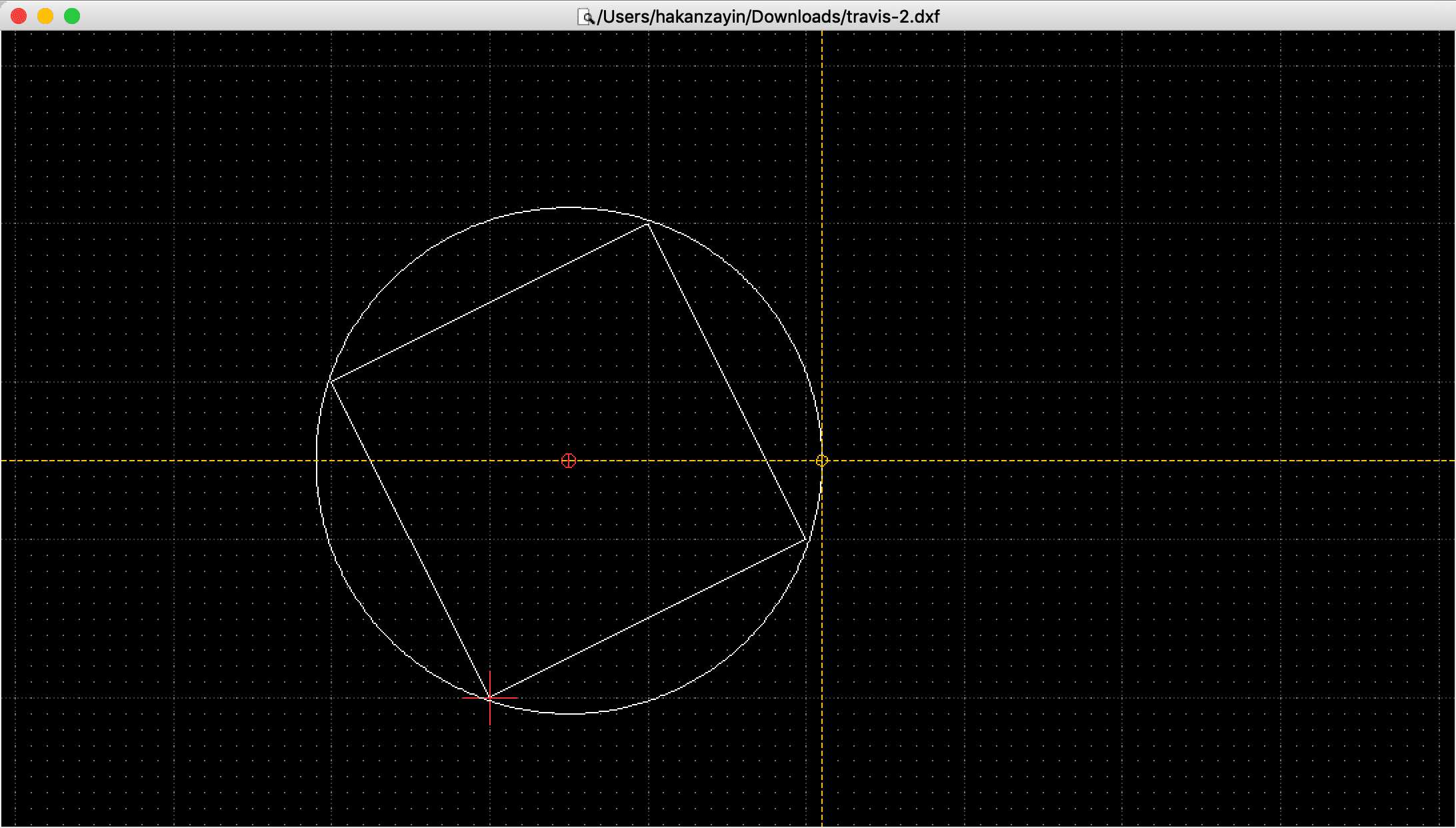The width and height of the screenshot is (1456, 828).
Task: Select the left corner vertex of the square
Action: pos(331,381)
